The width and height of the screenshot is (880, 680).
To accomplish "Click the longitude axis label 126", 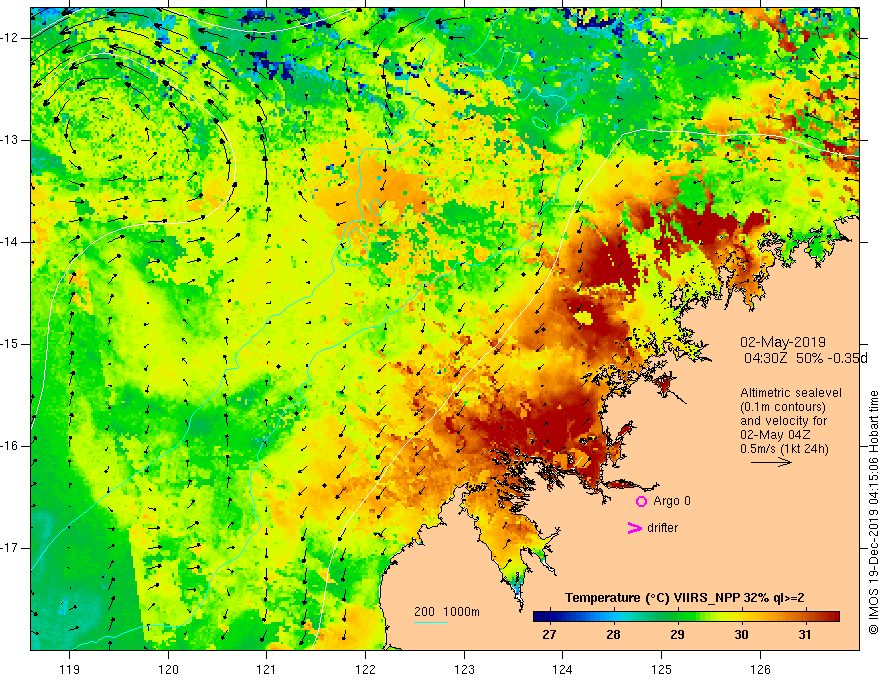I will 760,669.
